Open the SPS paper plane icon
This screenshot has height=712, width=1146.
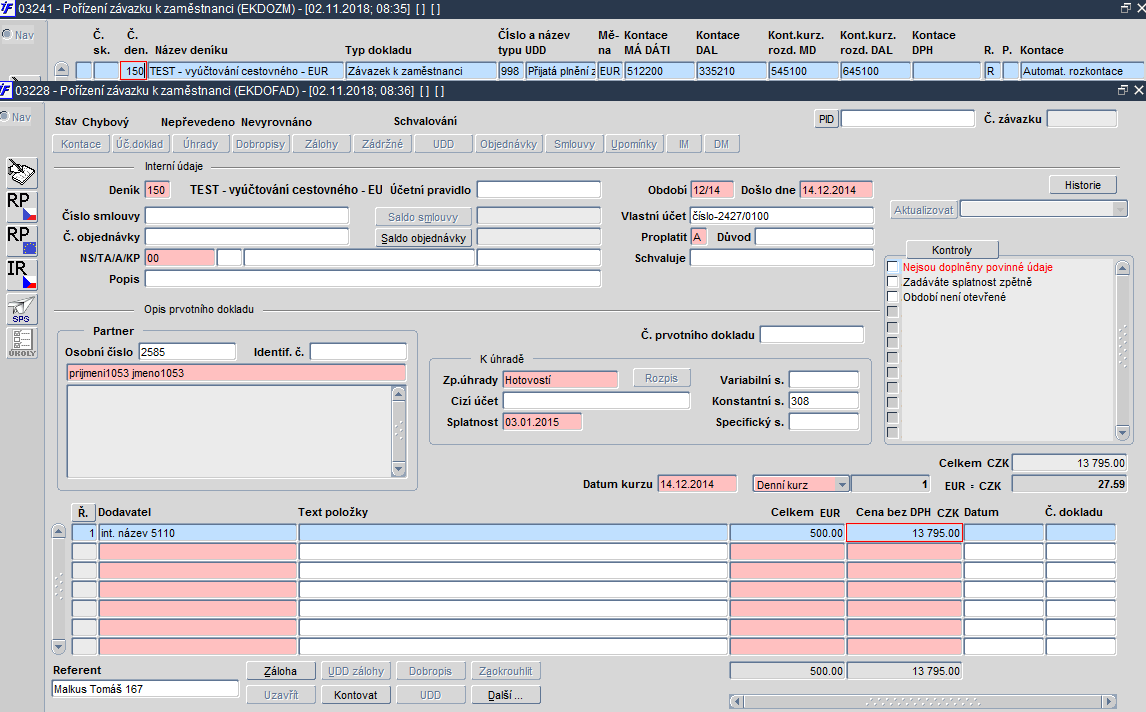tap(22, 309)
